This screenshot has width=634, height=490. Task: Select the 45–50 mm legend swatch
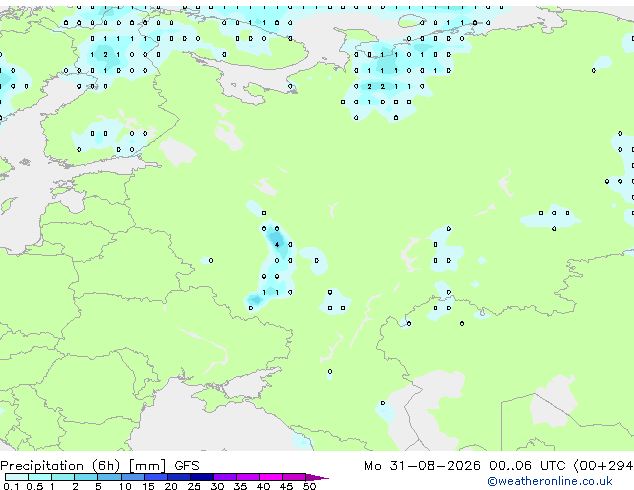point(294,477)
